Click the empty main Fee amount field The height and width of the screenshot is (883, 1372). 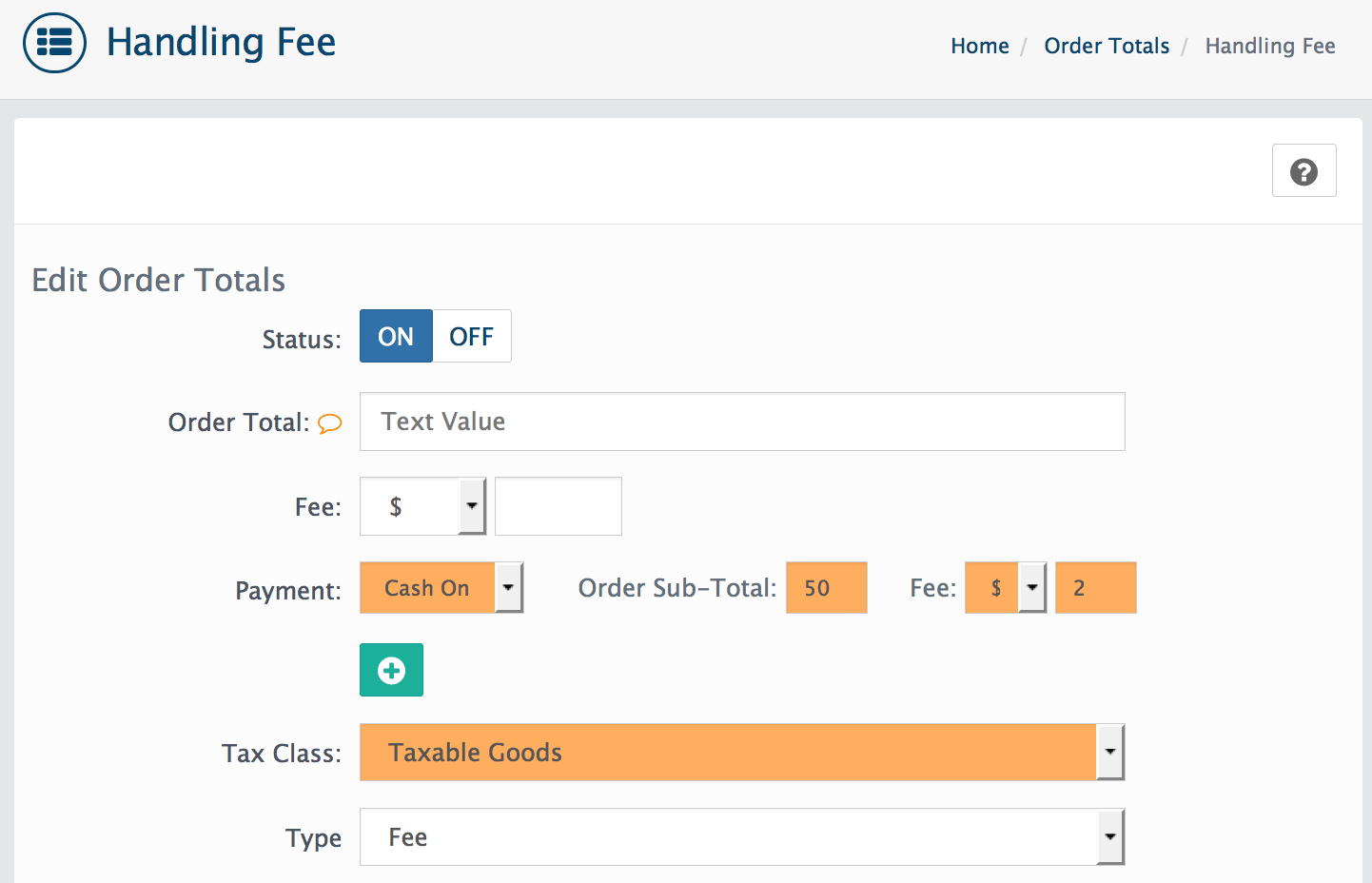(559, 506)
